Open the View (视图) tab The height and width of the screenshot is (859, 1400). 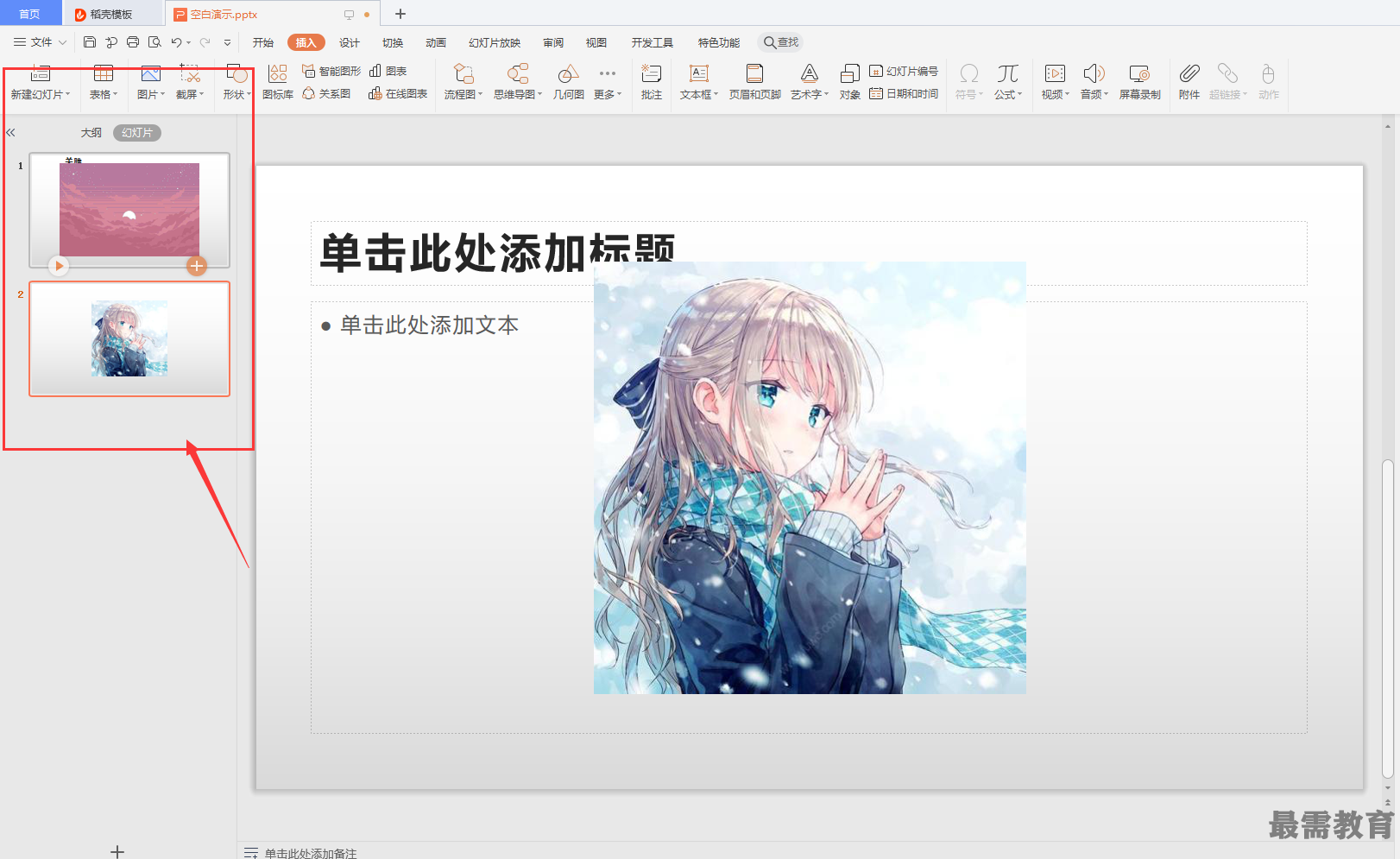click(596, 42)
